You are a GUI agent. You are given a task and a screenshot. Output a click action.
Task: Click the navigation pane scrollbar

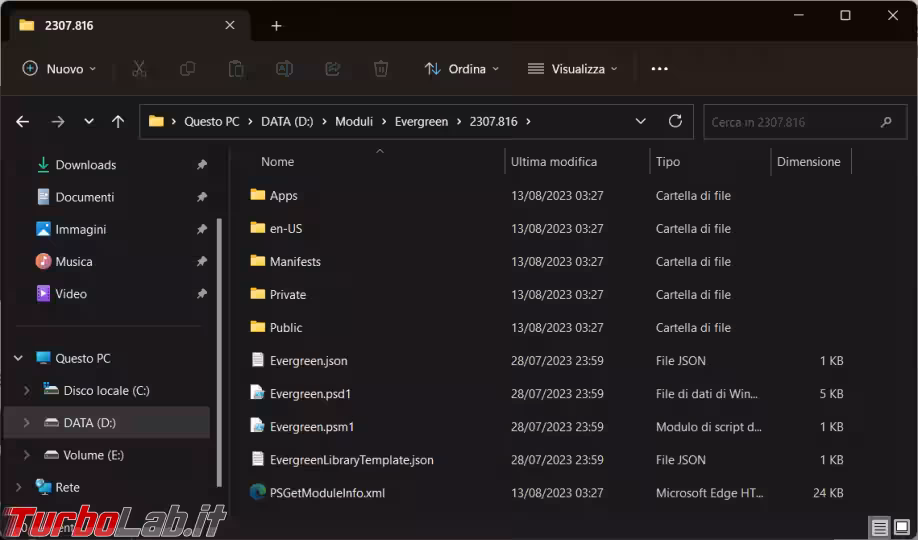[220, 352]
